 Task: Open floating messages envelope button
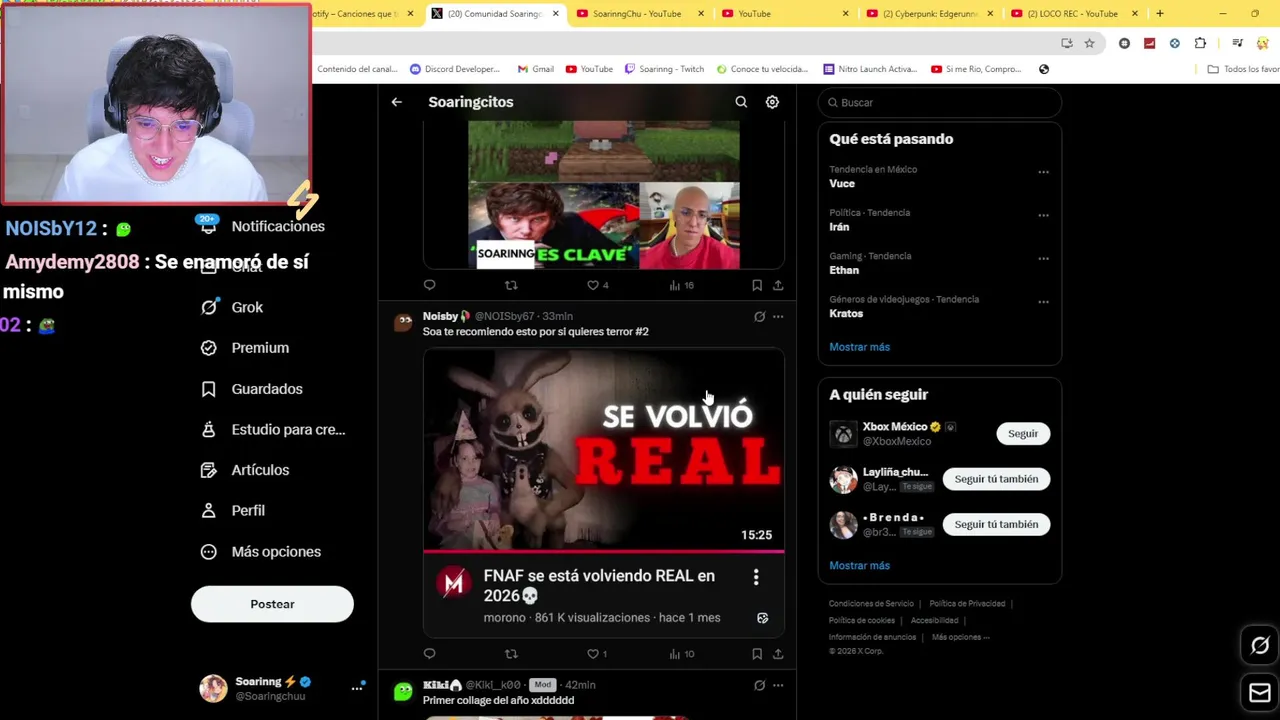tap(1260, 693)
